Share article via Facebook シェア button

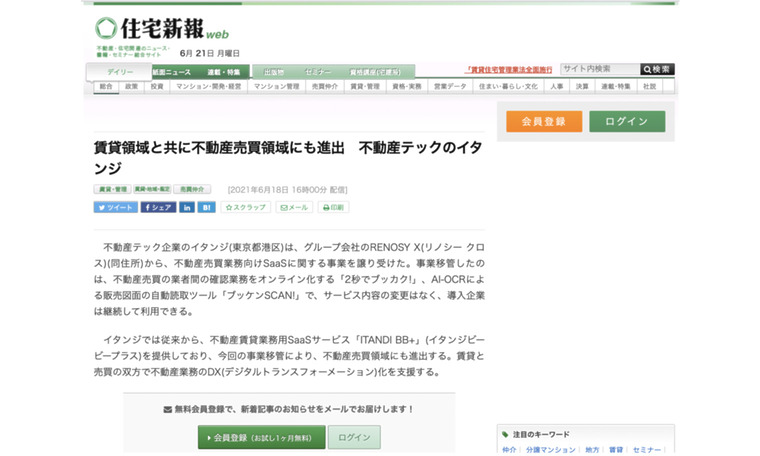[x=158, y=207]
